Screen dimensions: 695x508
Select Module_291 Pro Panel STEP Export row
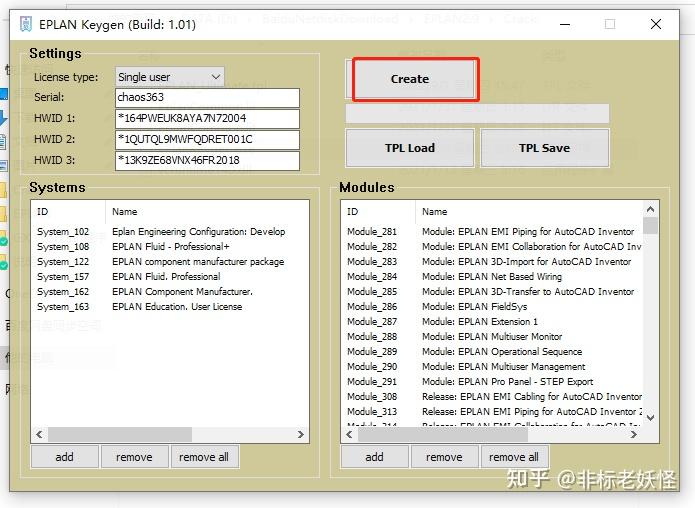492,382
